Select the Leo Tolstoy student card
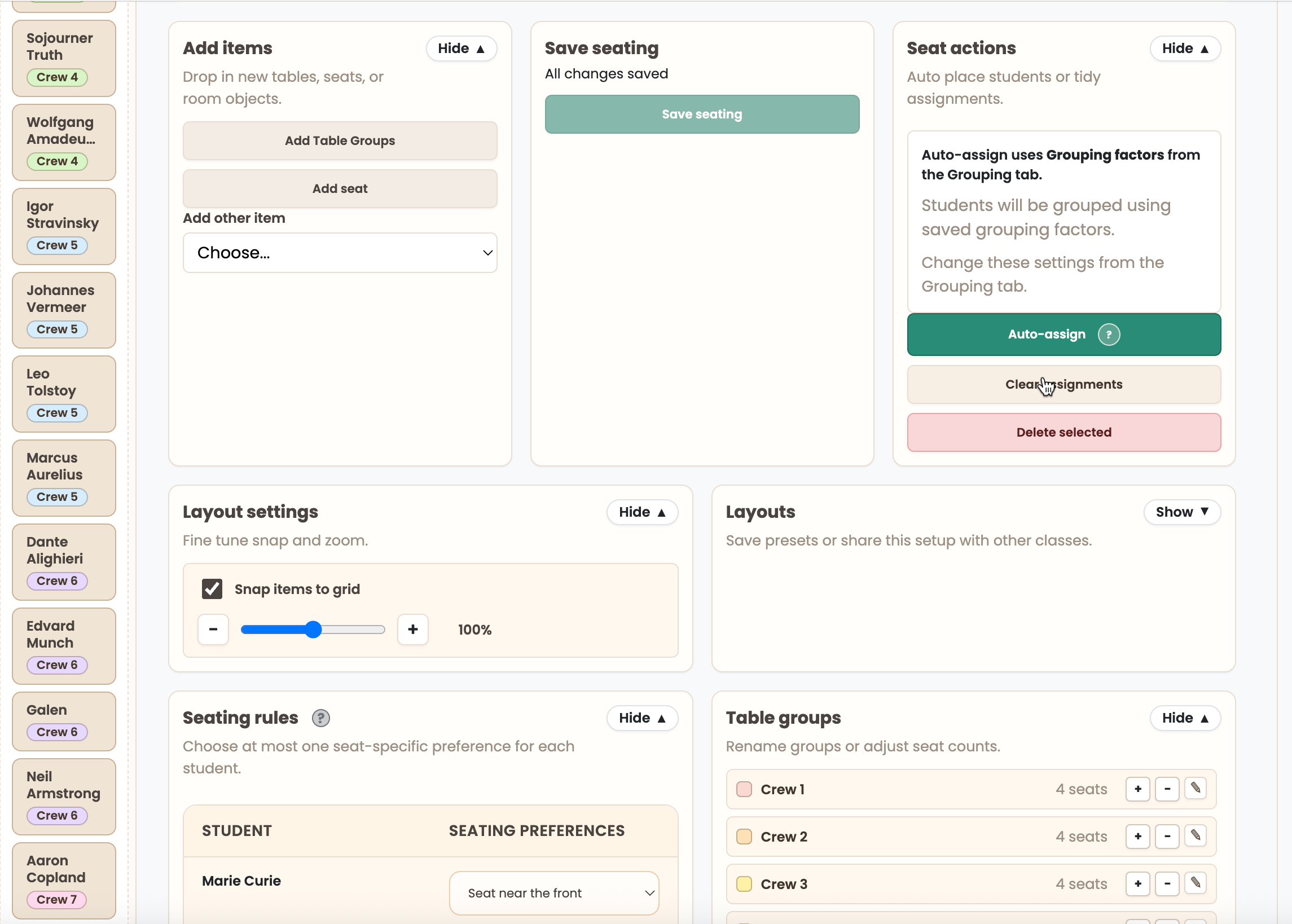The height and width of the screenshot is (924, 1292). click(64, 393)
